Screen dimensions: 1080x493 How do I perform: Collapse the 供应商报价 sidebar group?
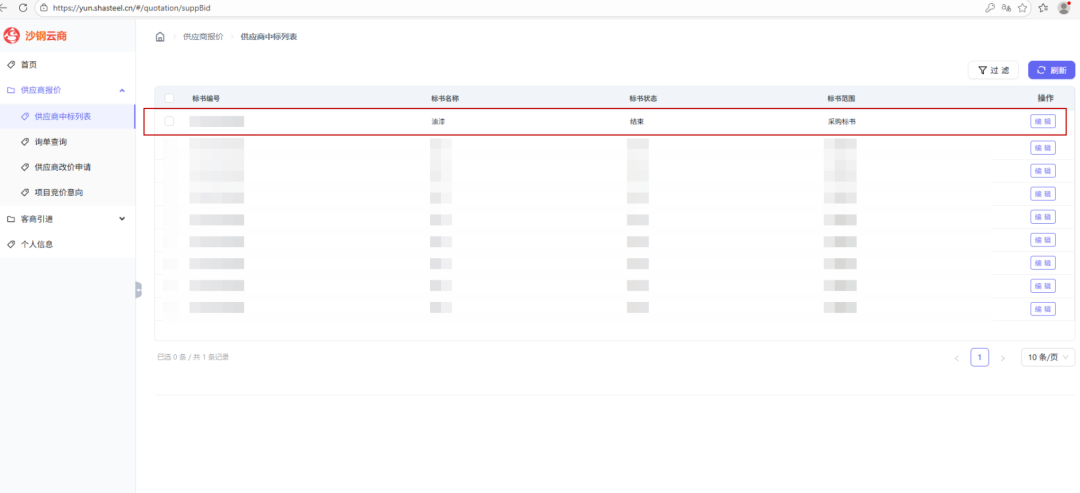pyautogui.click(x=122, y=90)
